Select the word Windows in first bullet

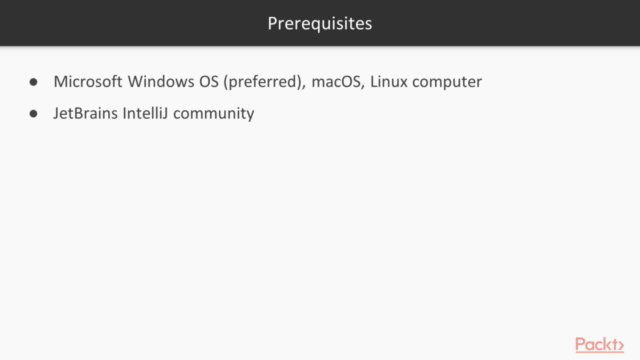click(161, 82)
